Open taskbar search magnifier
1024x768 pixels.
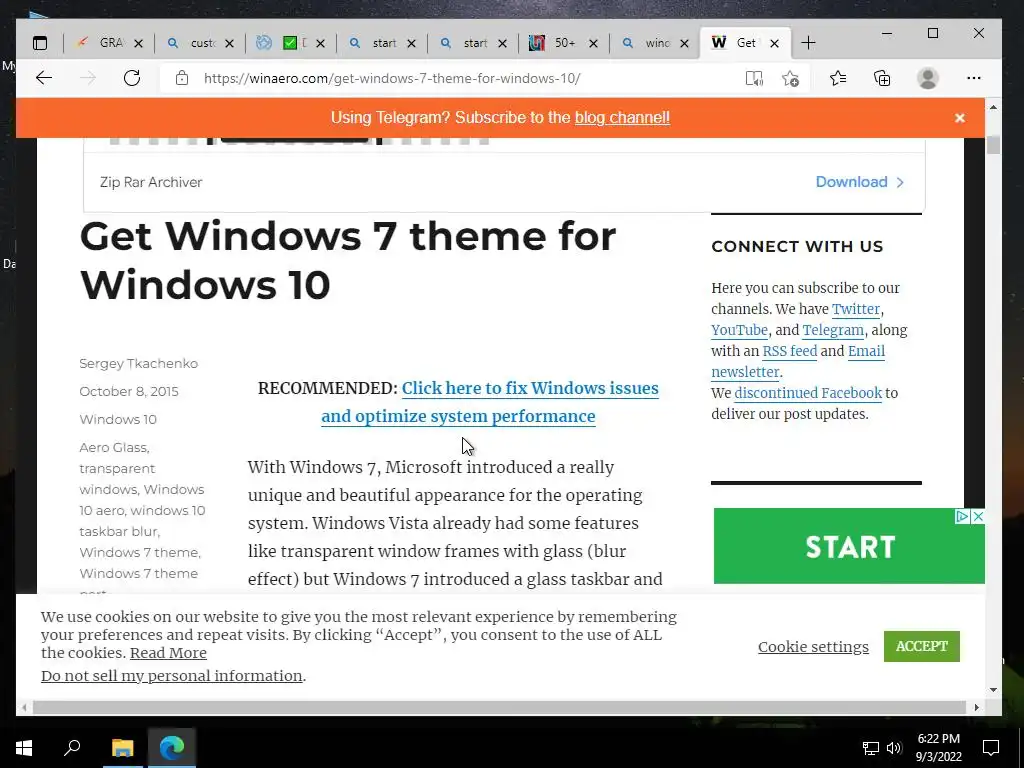click(72, 748)
